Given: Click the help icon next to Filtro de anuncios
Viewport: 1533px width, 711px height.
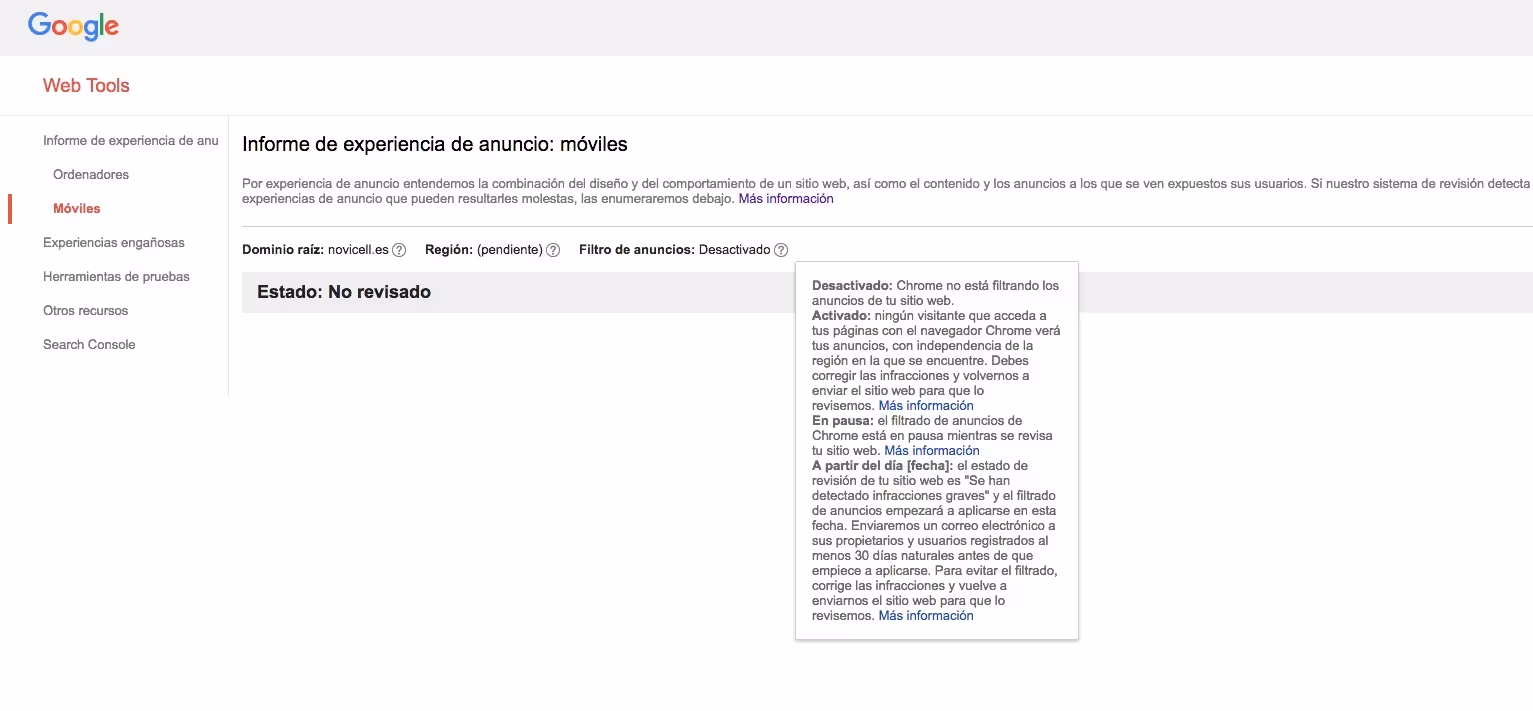Looking at the screenshot, I should coord(781,250).
